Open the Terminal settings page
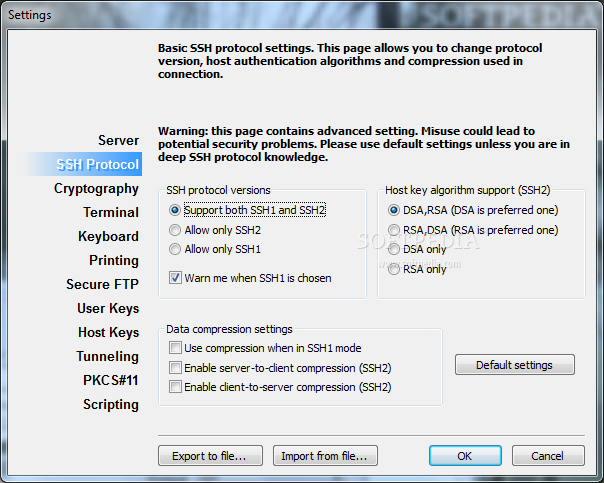 [x=111, y=212]
